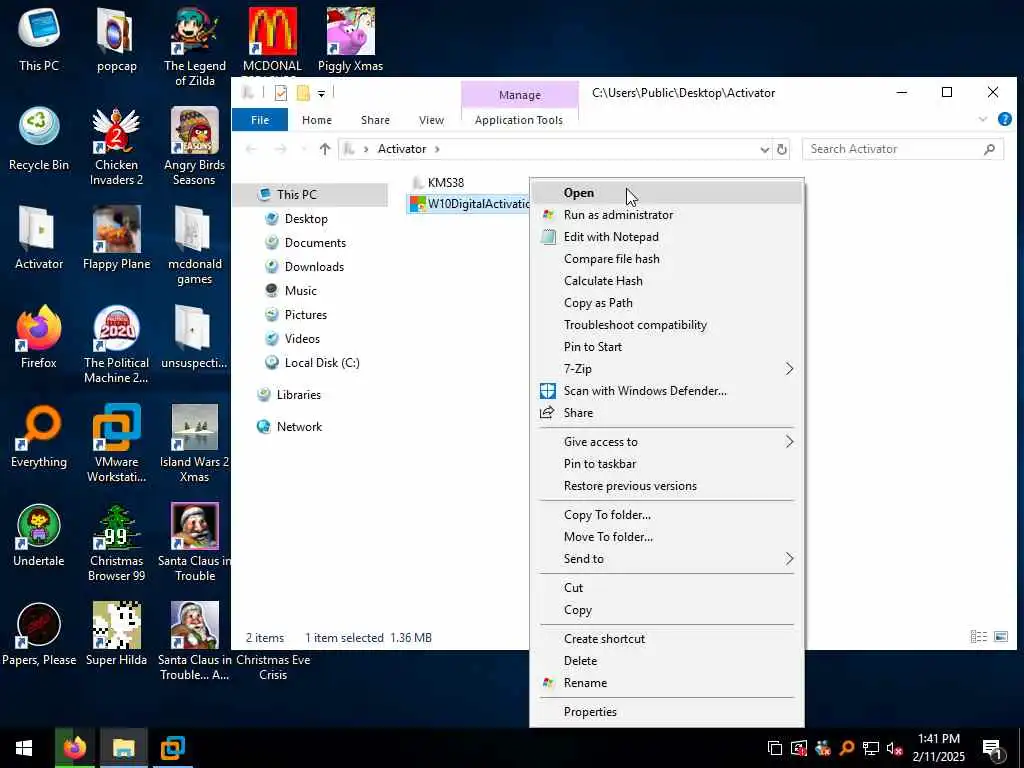Select Network in navigation pane

(x=298, y=426)
